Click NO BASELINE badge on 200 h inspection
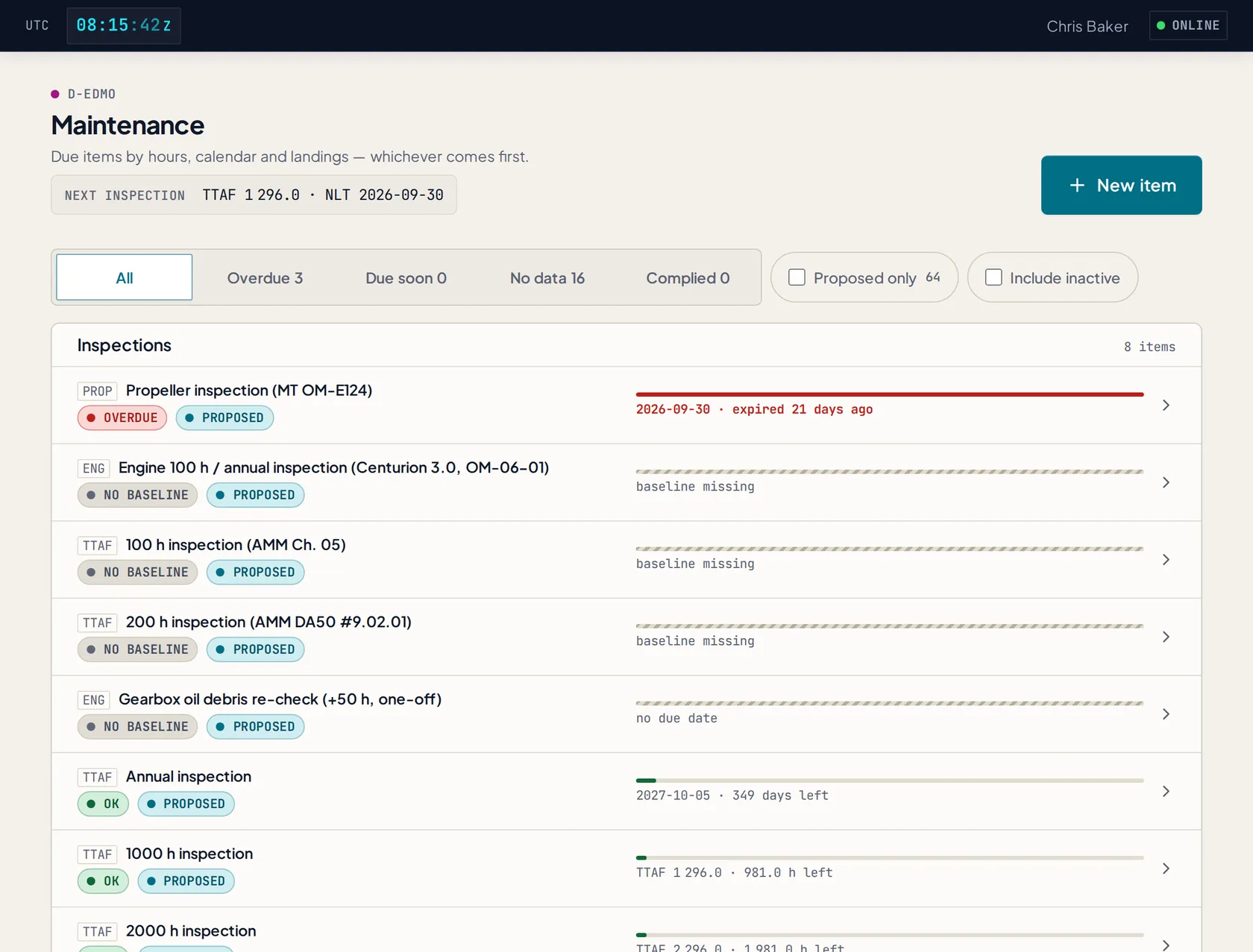The image size is (1253, 952). click(137, 649)
